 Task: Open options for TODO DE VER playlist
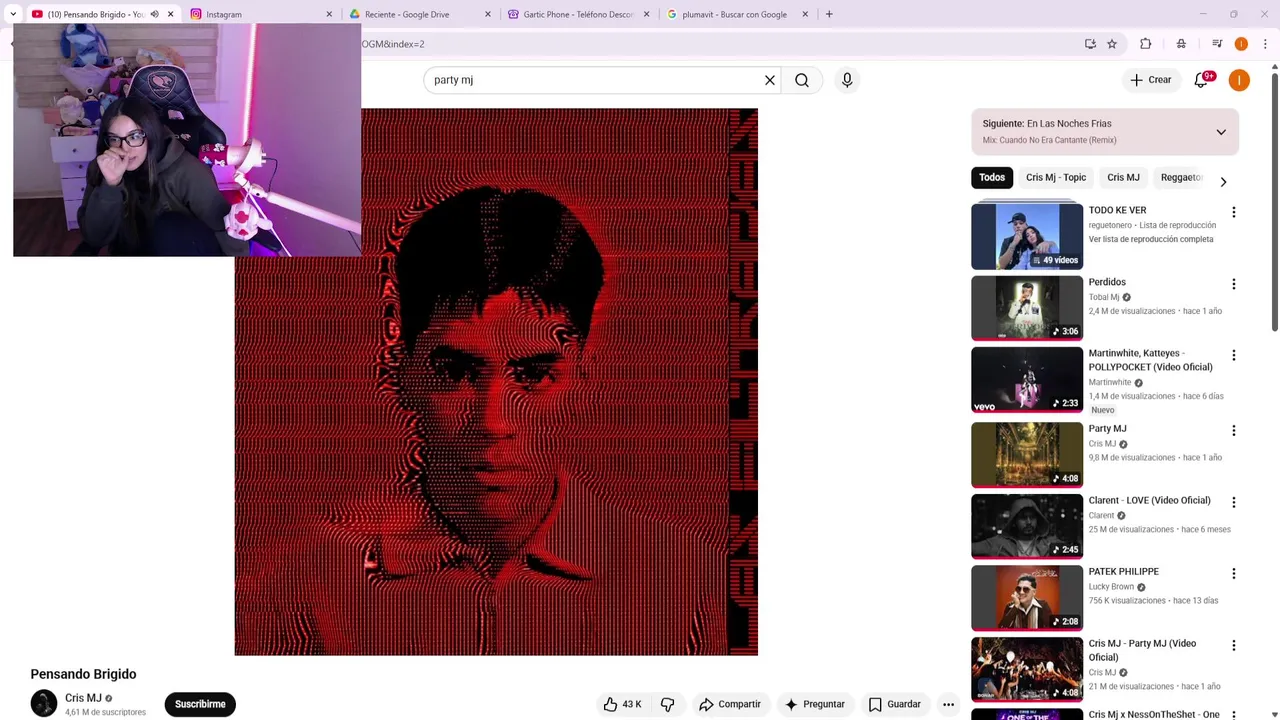(1234, 212)
